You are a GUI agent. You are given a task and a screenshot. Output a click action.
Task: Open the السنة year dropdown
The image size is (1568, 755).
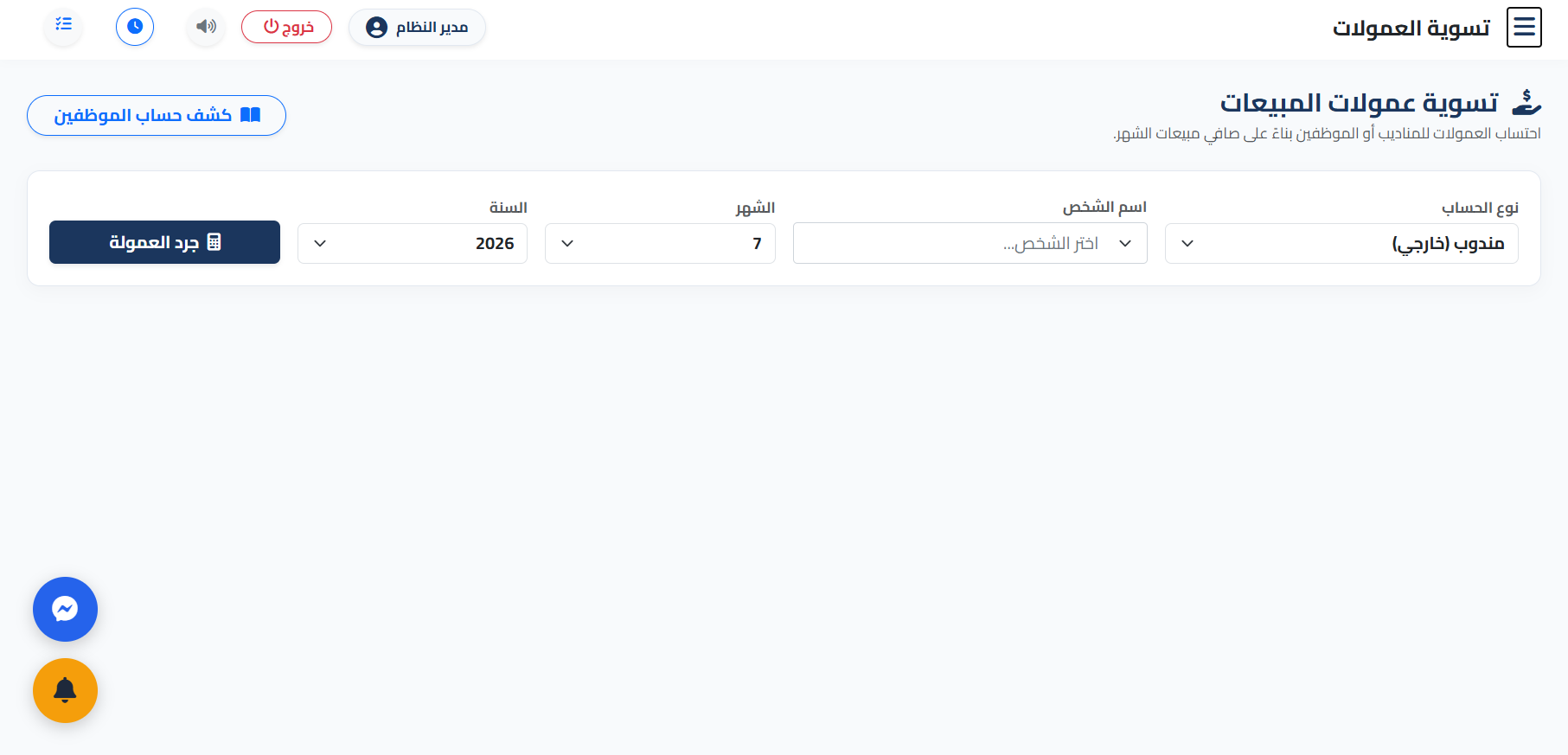click(x=413, y=243)
